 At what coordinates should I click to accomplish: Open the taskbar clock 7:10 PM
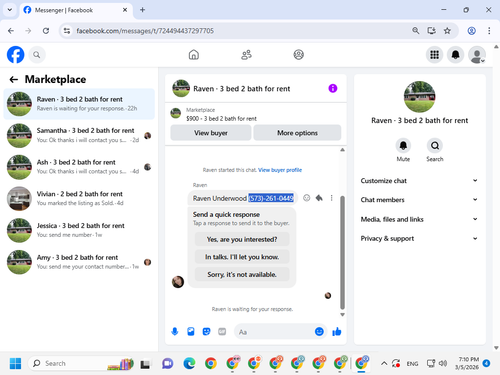468,363
